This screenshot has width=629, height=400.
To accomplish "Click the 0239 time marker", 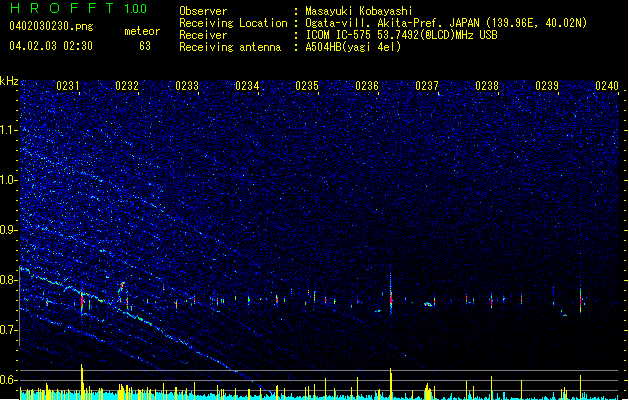I will 547,86.
